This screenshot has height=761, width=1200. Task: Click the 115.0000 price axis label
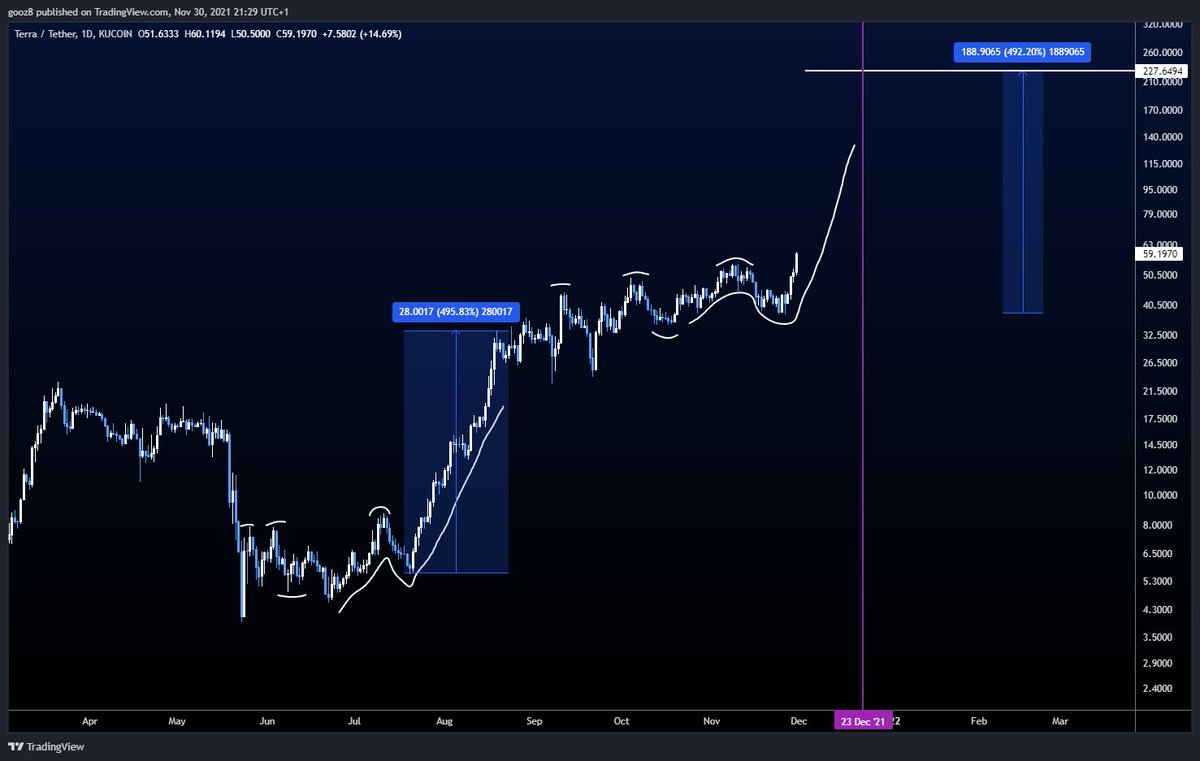pyautogui.click(x=1163, y=165)
